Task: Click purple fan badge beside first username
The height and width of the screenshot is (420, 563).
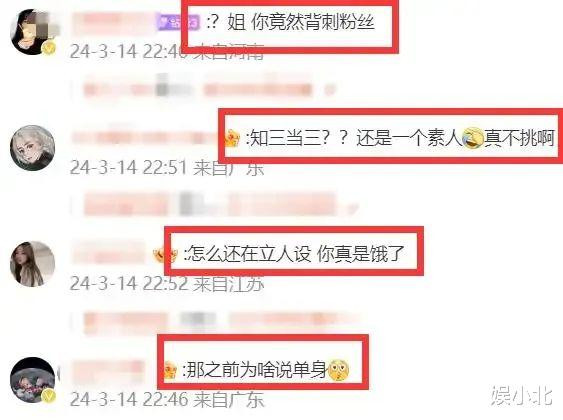Action: pos(177,23)
